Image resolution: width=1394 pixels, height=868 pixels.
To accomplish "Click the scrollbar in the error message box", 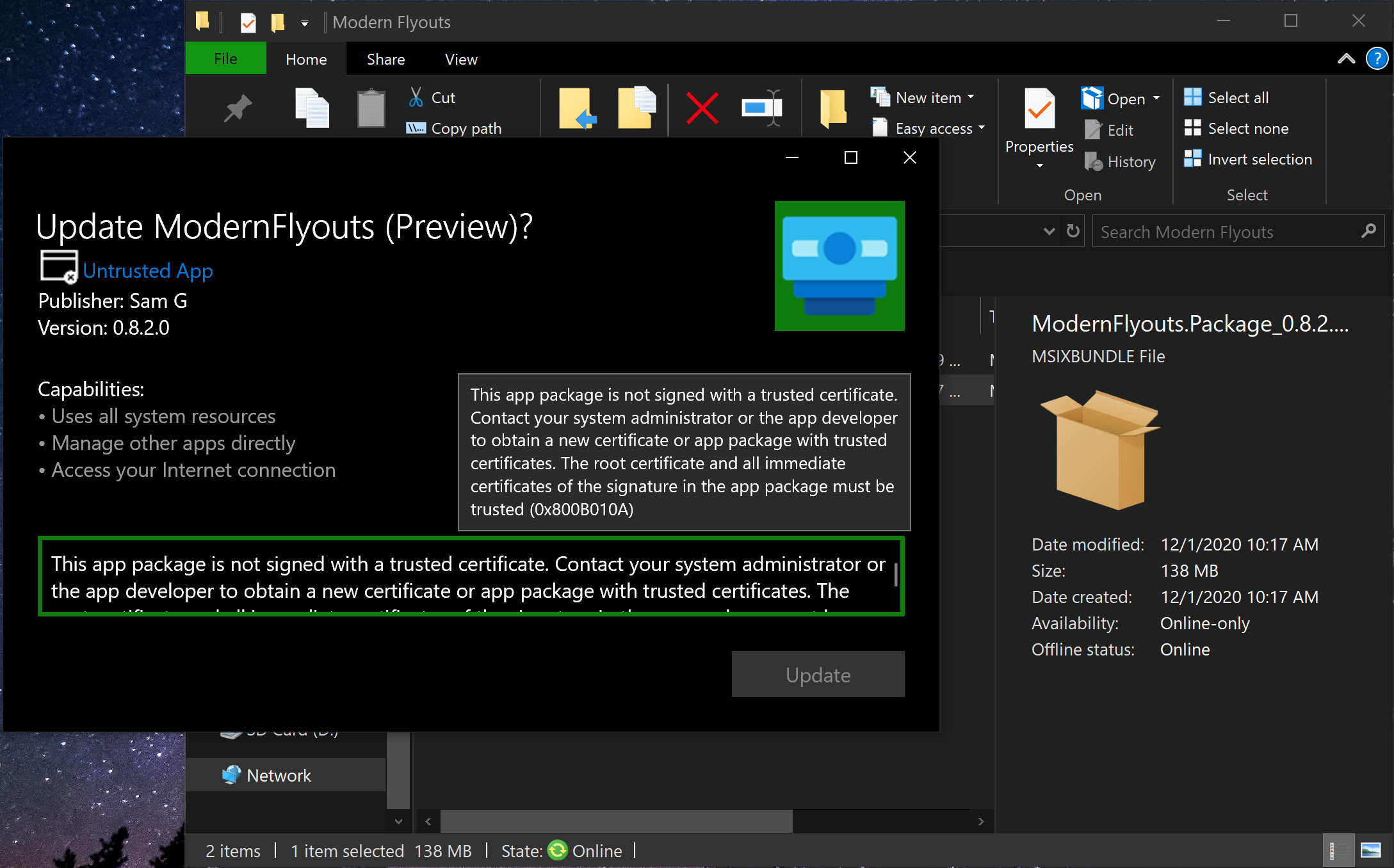I will point(895,574).
